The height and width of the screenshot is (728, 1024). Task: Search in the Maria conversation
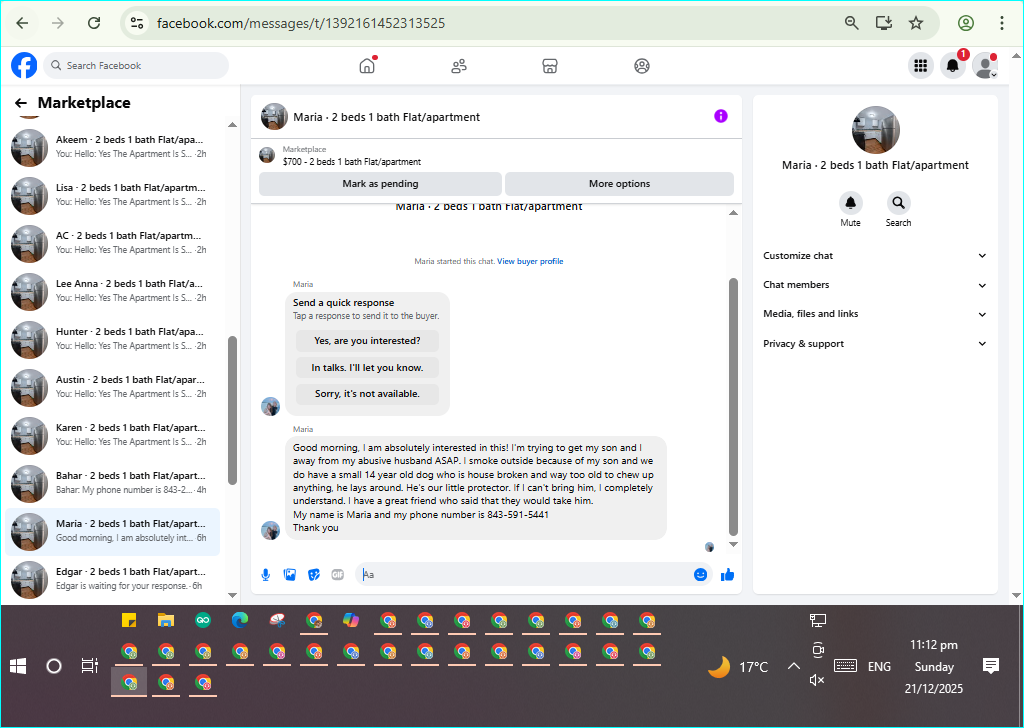[x=899, y=203]
